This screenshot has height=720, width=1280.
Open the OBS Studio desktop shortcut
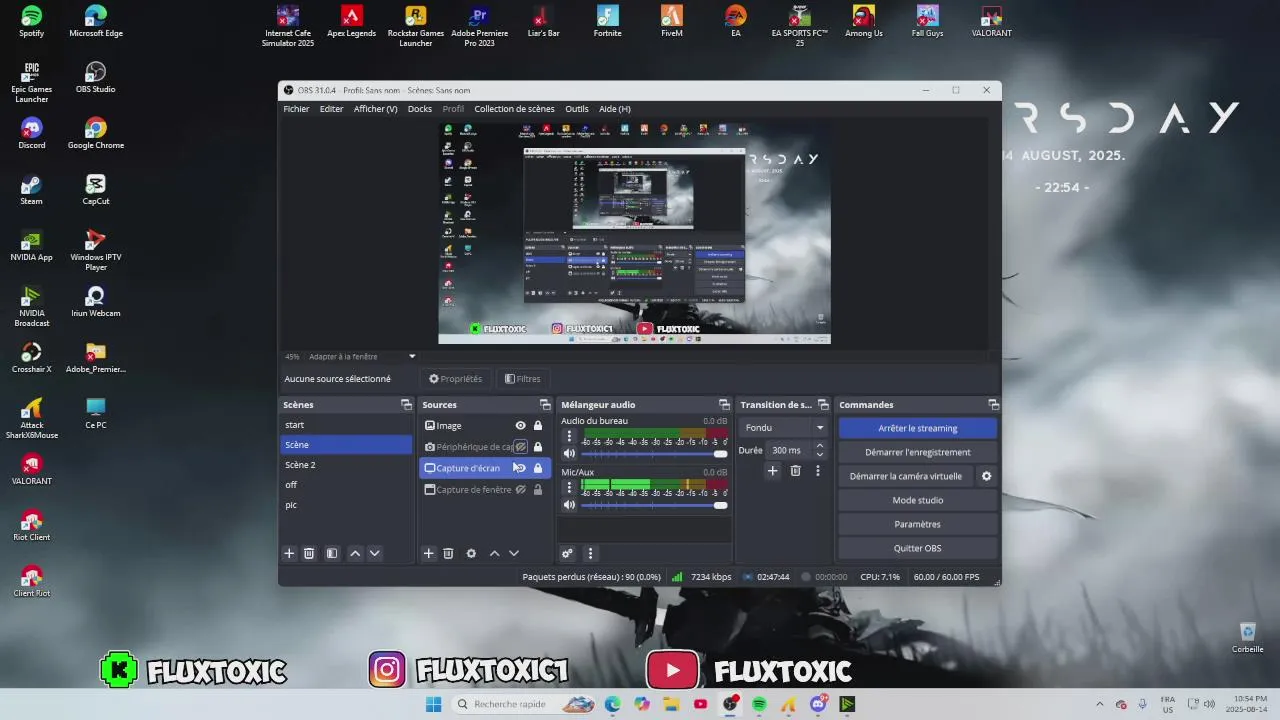(x=96, y=78)
